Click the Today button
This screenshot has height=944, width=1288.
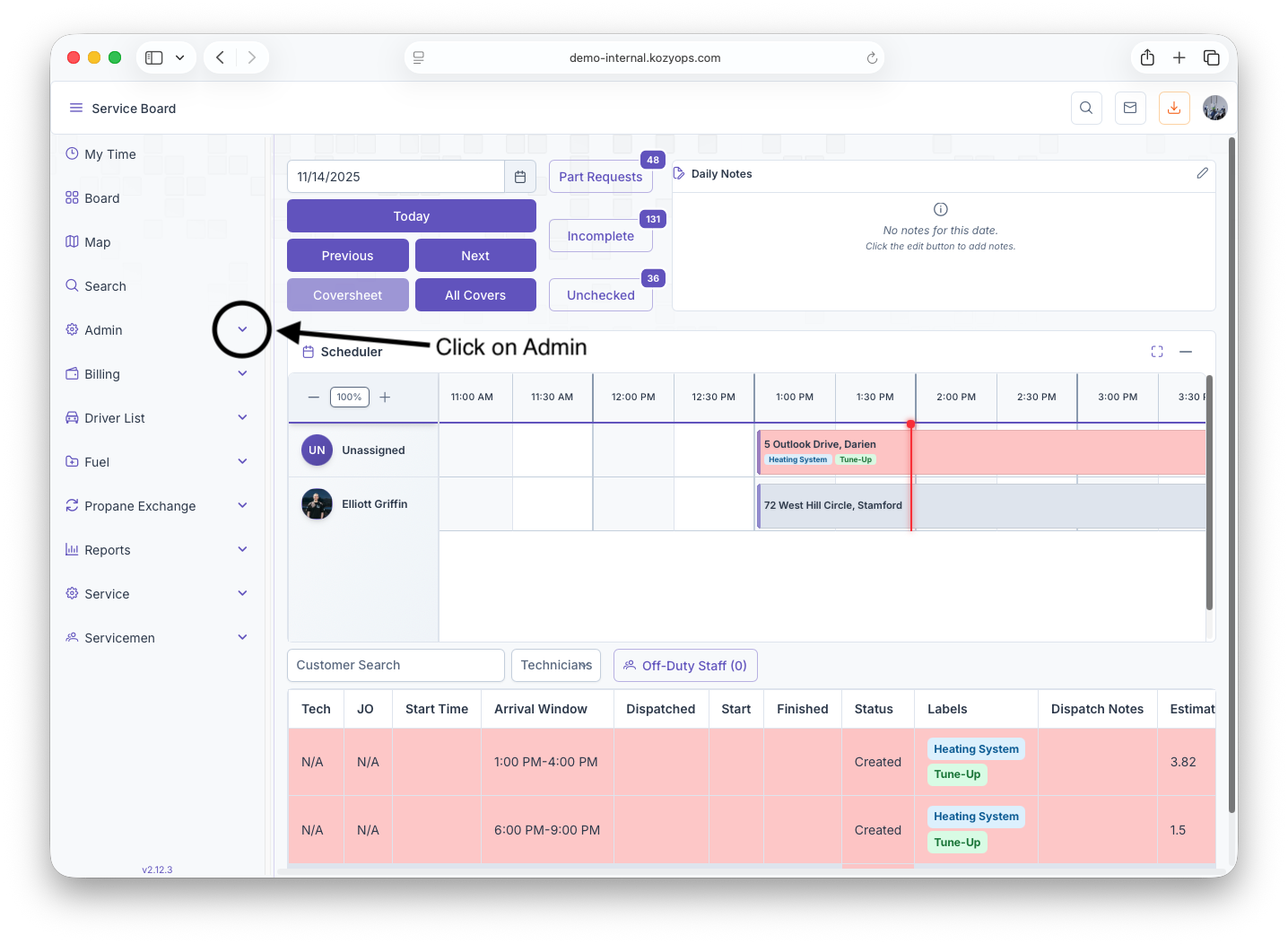point(411,216)
